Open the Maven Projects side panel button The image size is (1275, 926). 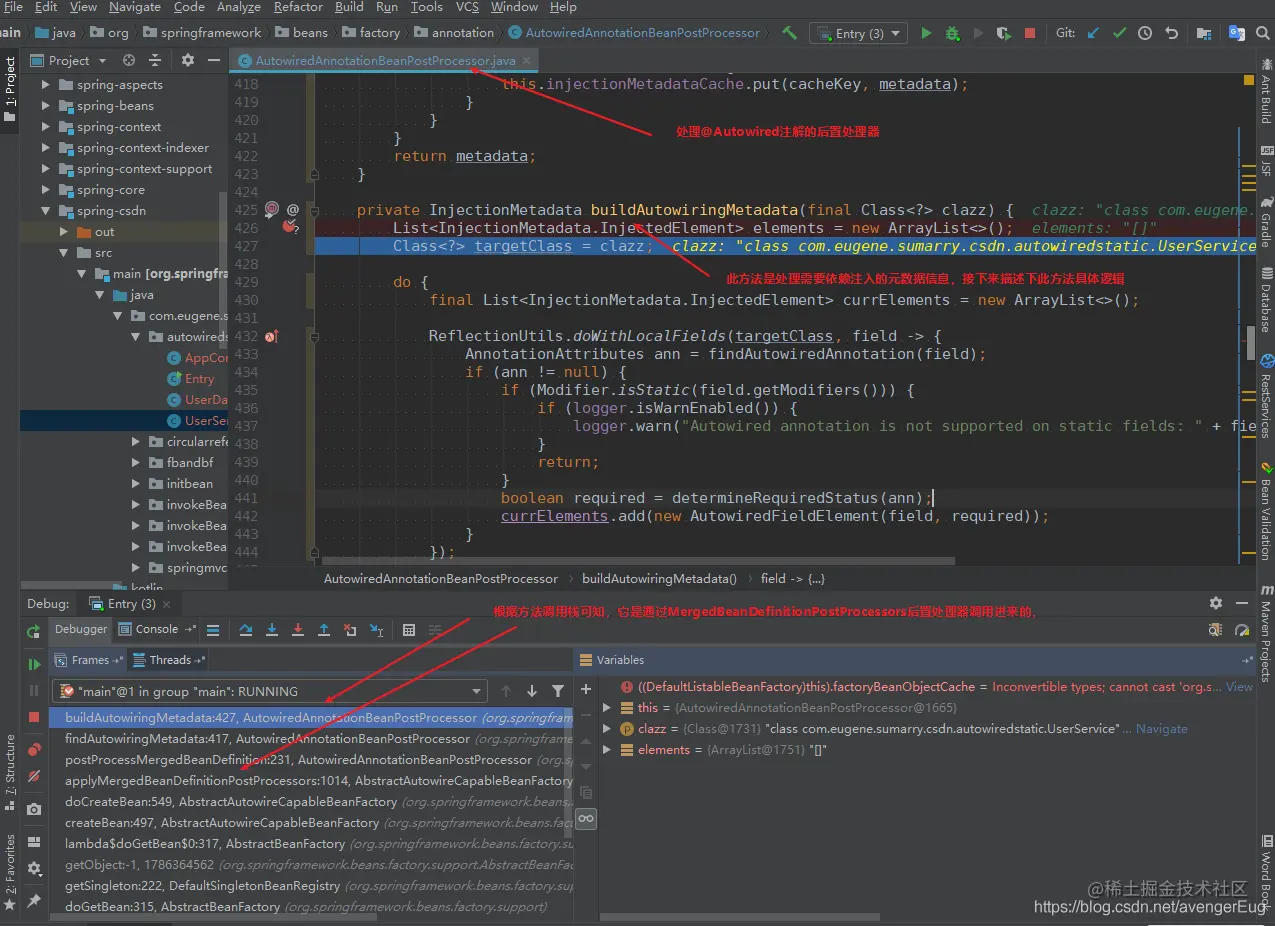pyautogui.click(x=1266, y=633)
